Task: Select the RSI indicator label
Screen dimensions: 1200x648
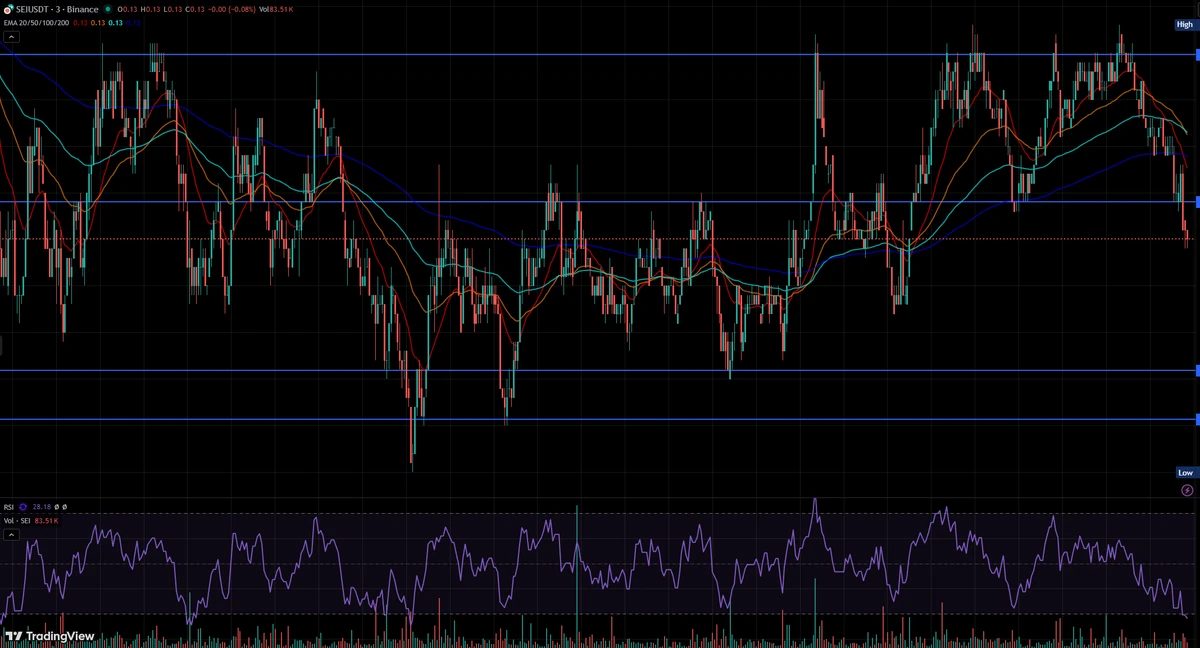Action: [9, 507]
